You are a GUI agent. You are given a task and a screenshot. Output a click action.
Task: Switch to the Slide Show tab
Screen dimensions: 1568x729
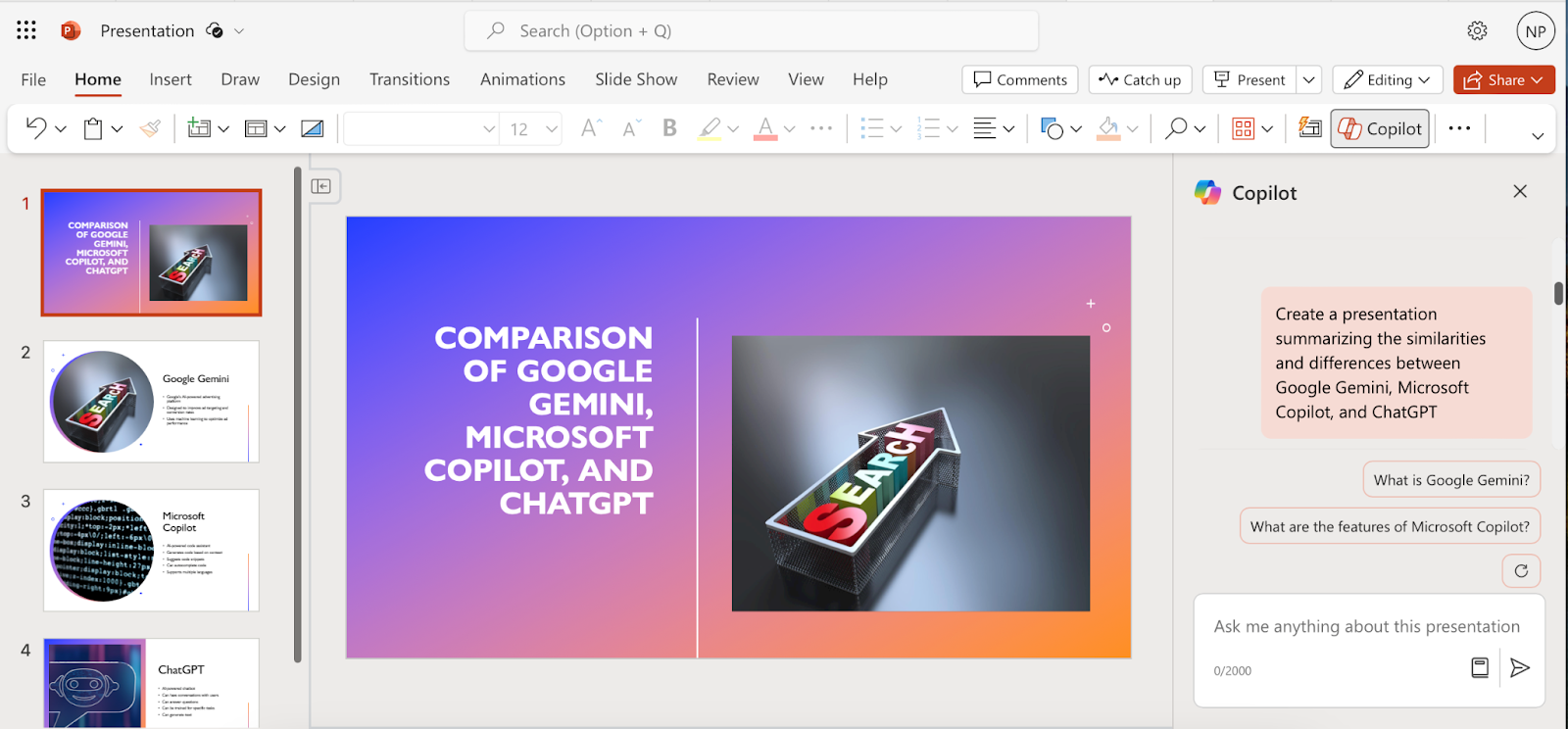pyautogui.click(x=636, y=79)
